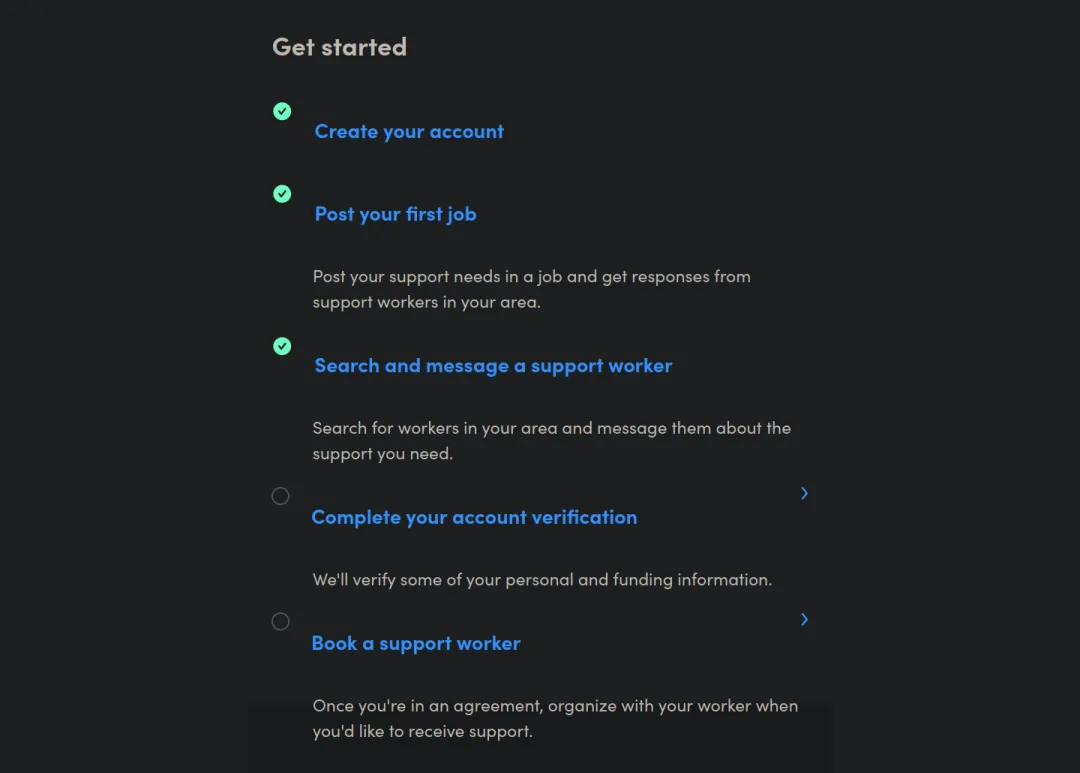Click the 'Once you're in an agreement' description
This screenshot has height=773, width=1080.
(x=555, y=719)
